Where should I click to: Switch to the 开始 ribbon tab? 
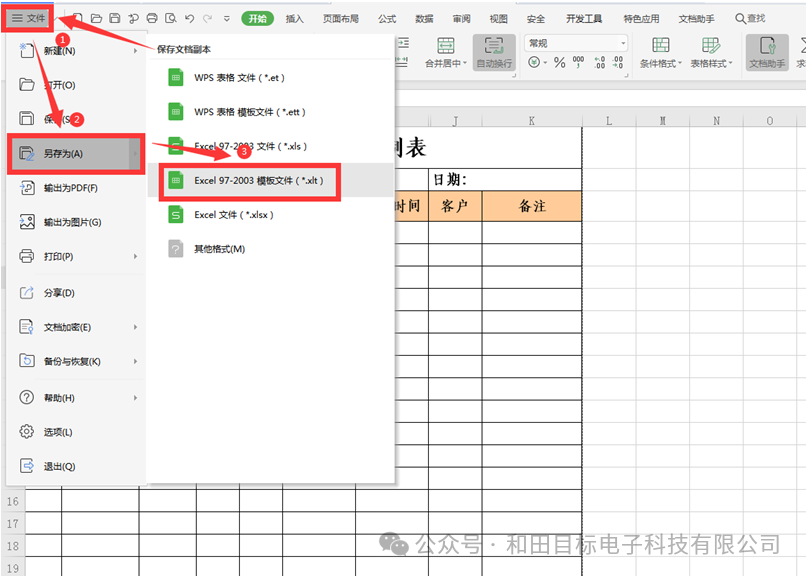[258, 19]
